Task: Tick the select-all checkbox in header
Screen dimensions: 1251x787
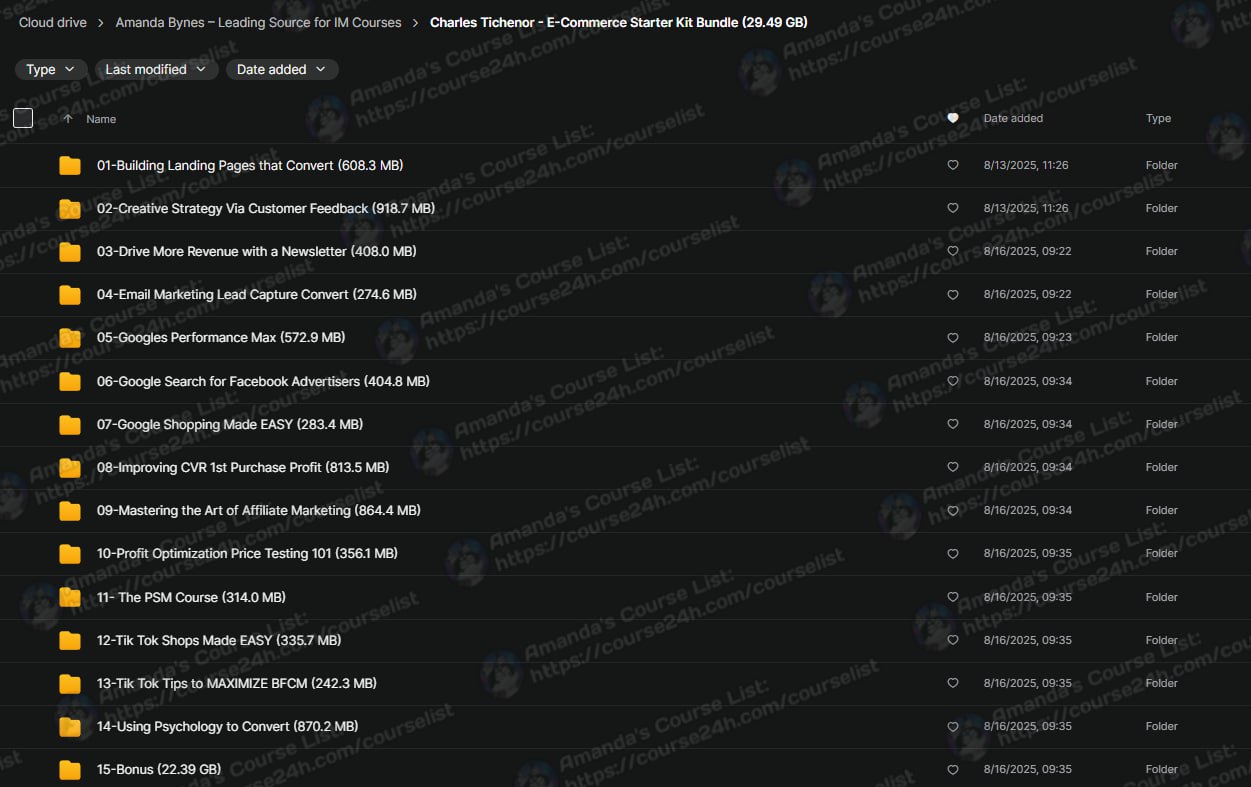Action: [23, 119]
